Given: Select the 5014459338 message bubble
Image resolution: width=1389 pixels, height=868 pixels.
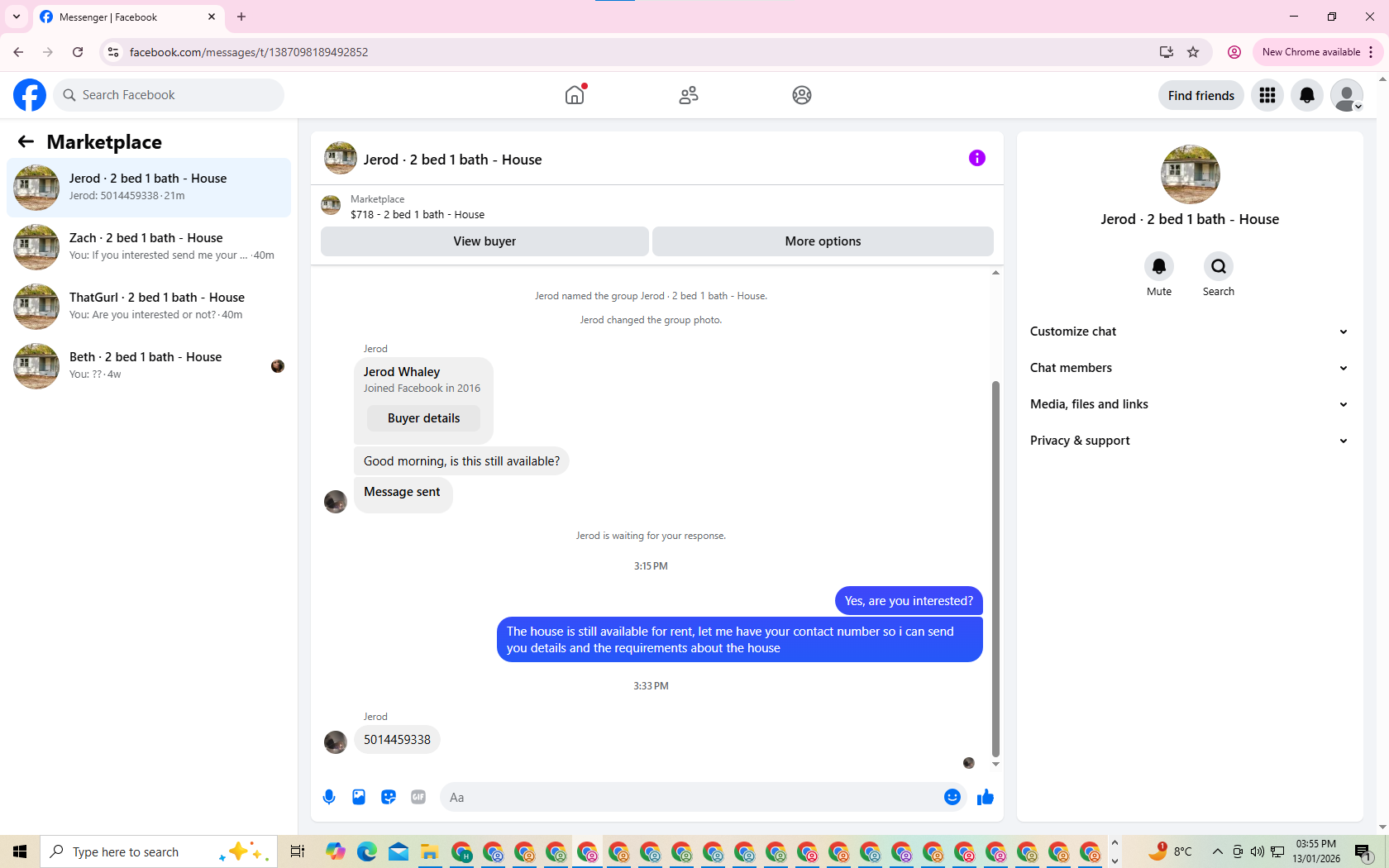Looking at the screenshot, I should pyautogui.click(x=397, y=740).
